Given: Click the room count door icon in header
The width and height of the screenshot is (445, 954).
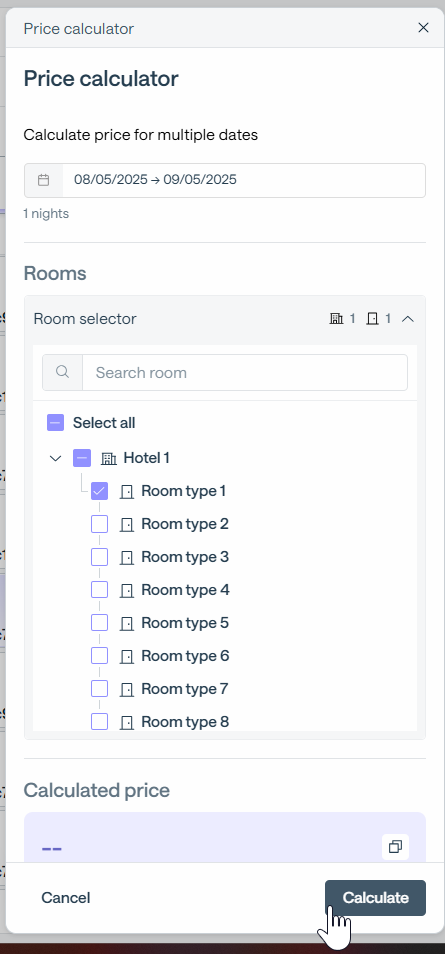Looking at the screenshot, I should point(373,318).
